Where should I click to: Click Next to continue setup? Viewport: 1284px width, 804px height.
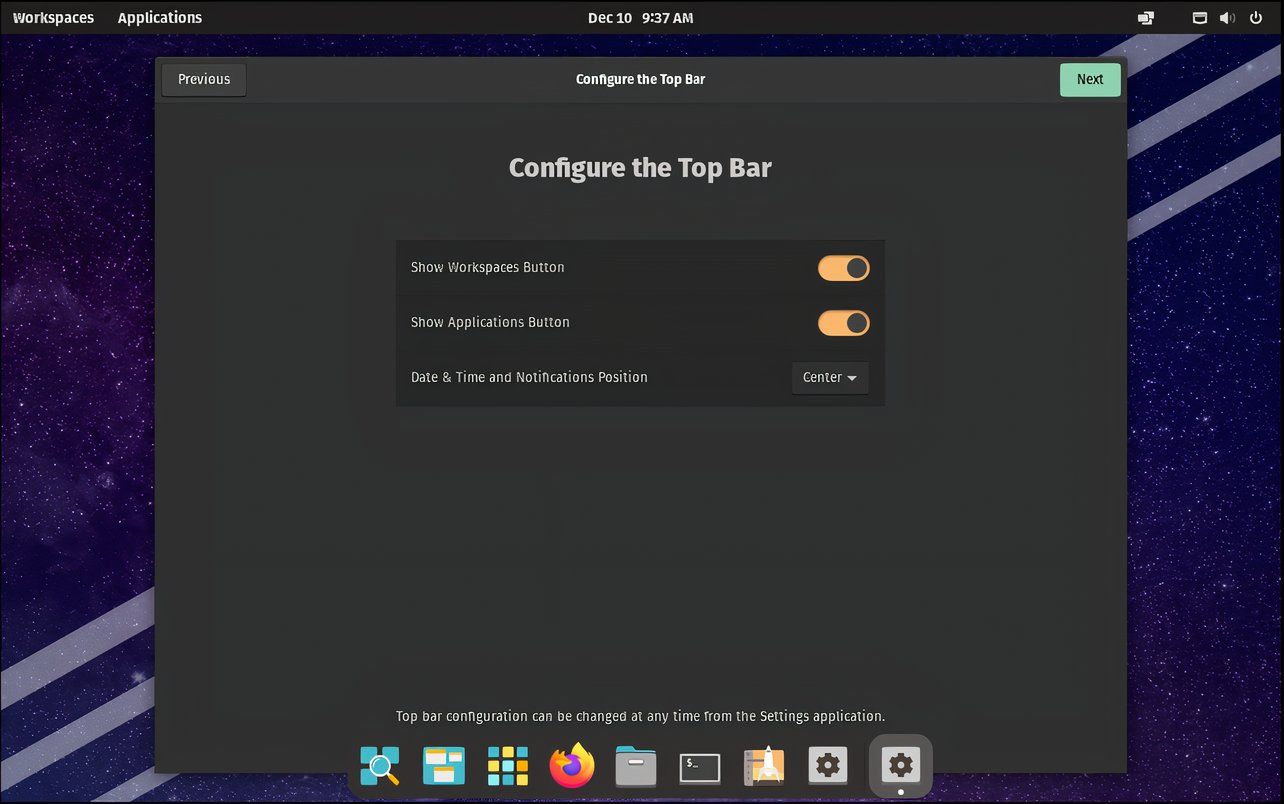(1089, 79)
